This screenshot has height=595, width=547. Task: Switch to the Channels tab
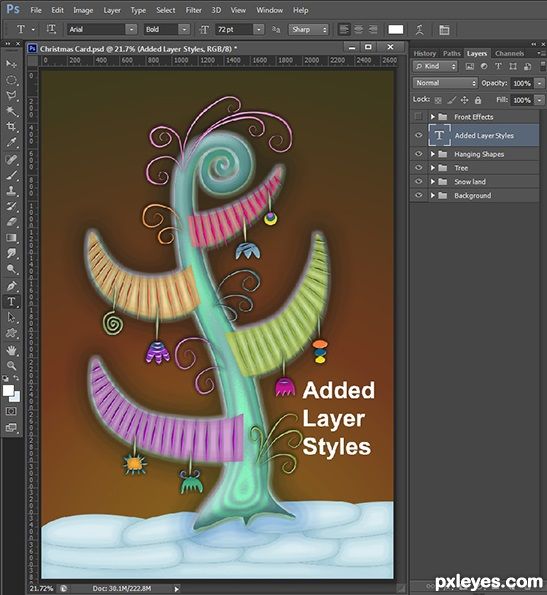click(x=509, y=54)
